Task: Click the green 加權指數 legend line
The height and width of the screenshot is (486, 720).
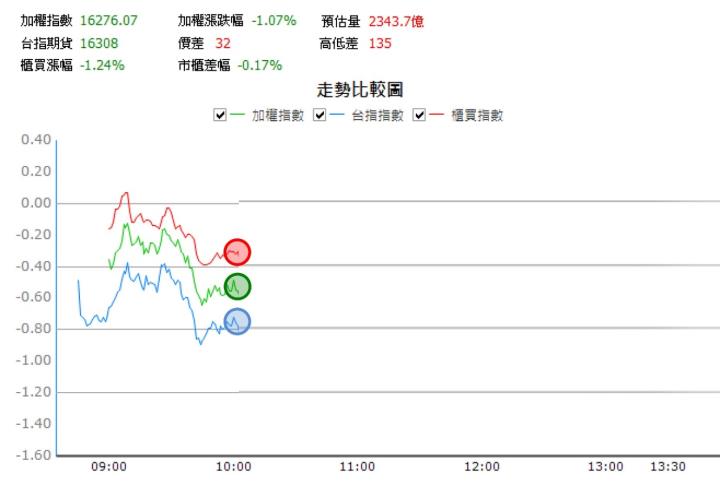Action: pos(237,114)
